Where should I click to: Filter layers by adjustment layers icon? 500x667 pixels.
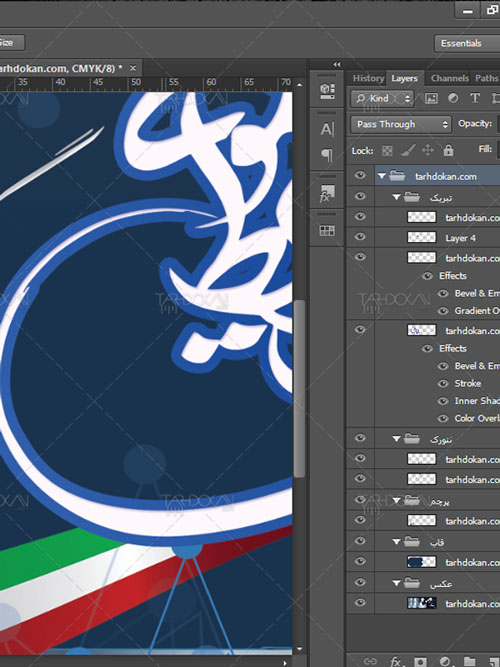coord(453,98)
